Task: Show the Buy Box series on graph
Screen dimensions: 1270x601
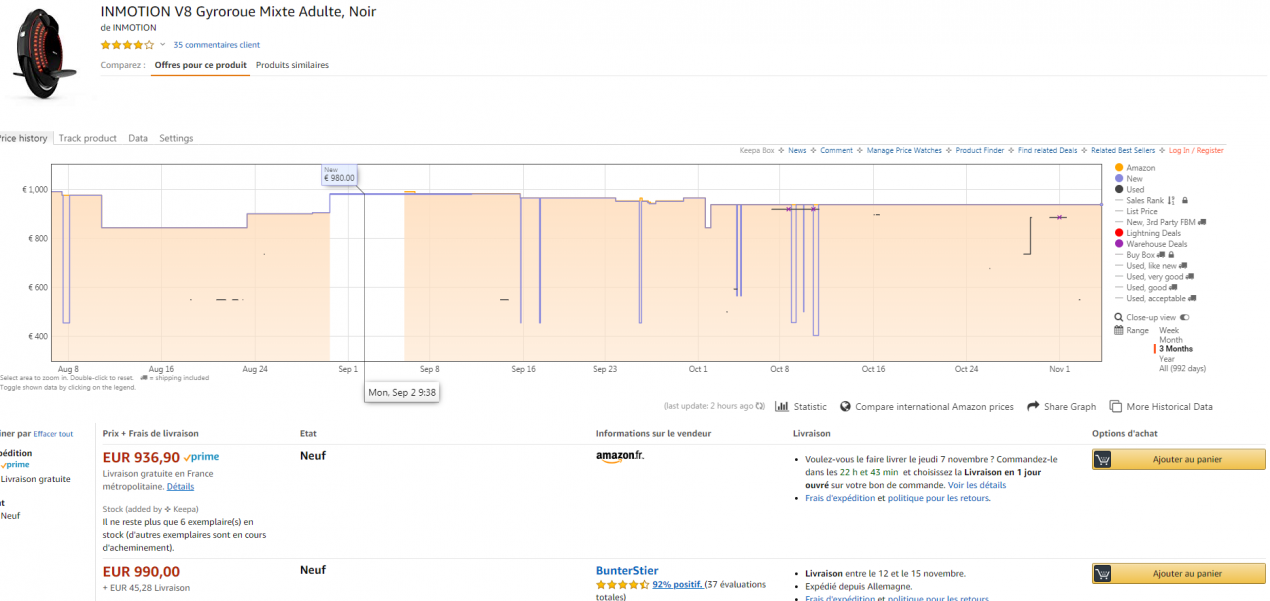Action: tap(1141, 255)
